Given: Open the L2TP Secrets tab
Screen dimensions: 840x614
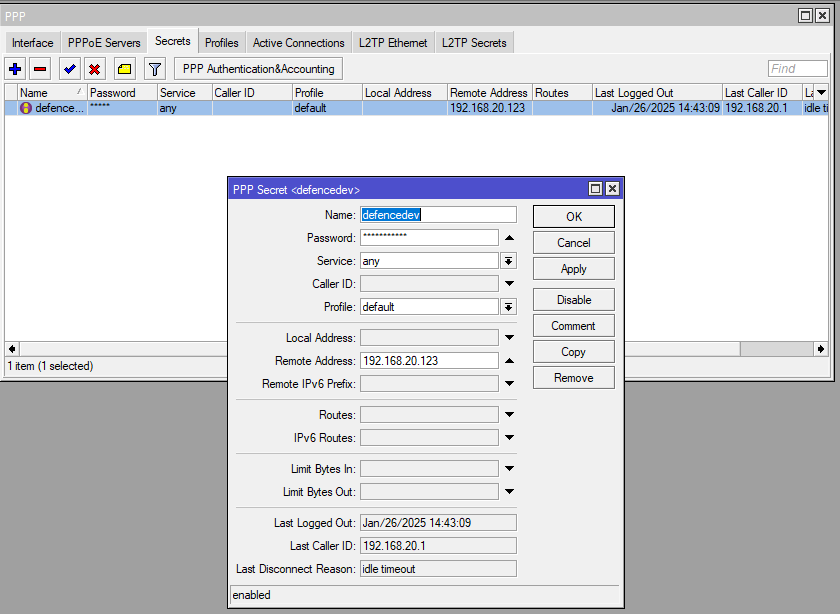Looking at the screenshot, I should coord(474,43).
